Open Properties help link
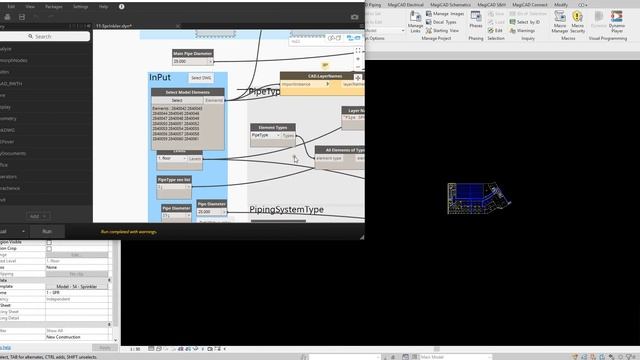 pos(5,347)
